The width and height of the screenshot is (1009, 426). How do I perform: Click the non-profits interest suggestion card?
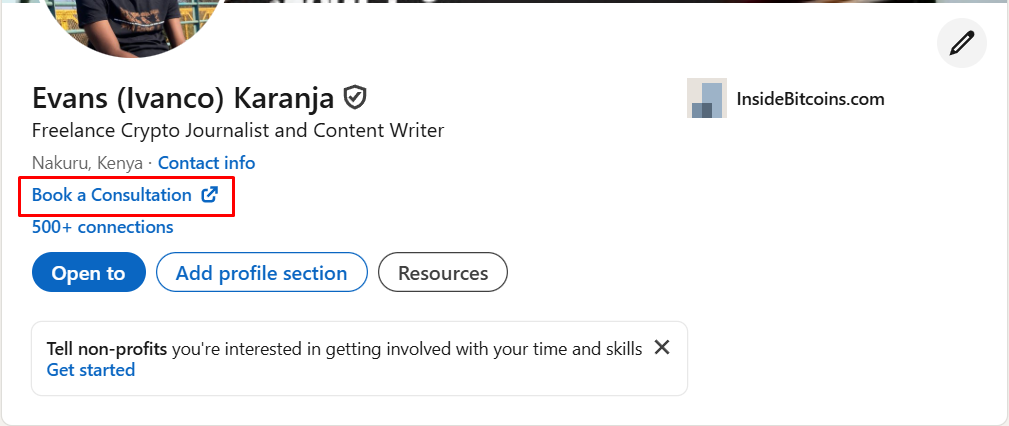point(359,358)
